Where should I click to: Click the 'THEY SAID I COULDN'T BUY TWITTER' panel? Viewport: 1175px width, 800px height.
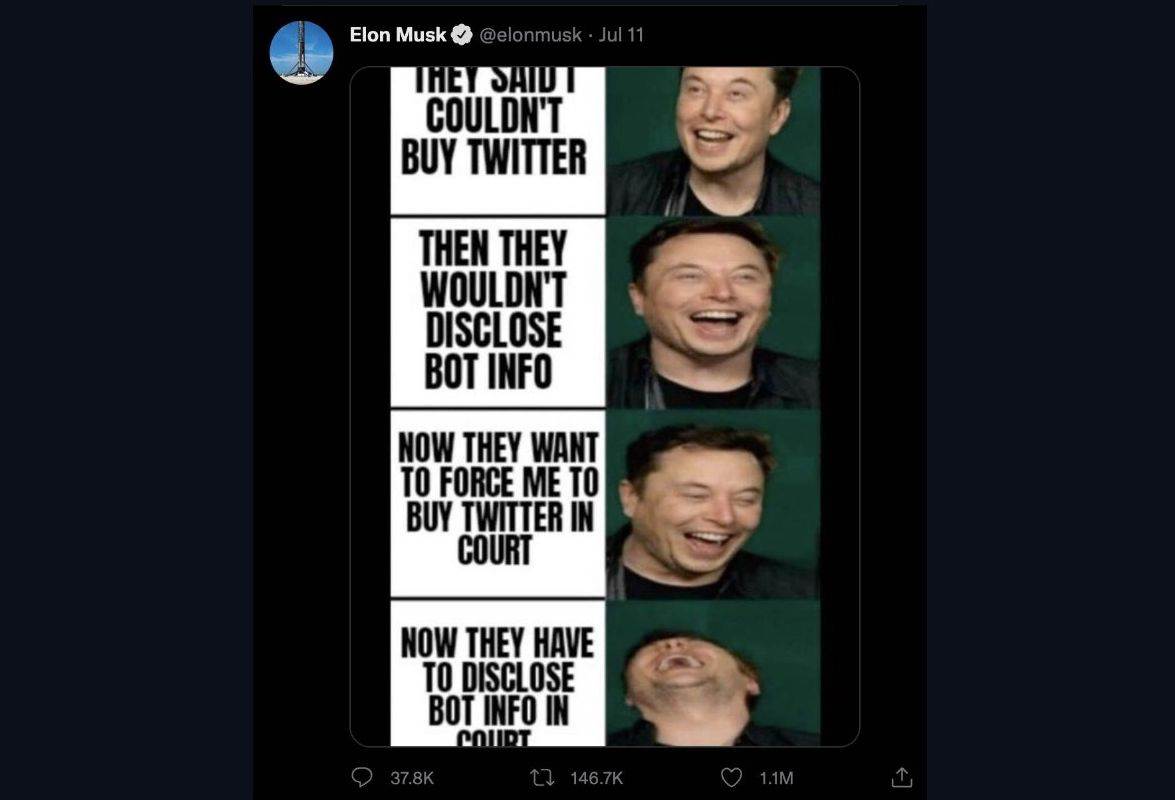pos(495,130)
